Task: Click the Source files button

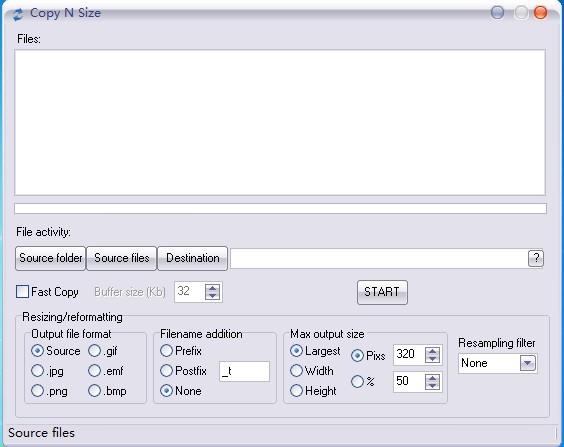Action: pyautogui.click(x=122, y=258)
